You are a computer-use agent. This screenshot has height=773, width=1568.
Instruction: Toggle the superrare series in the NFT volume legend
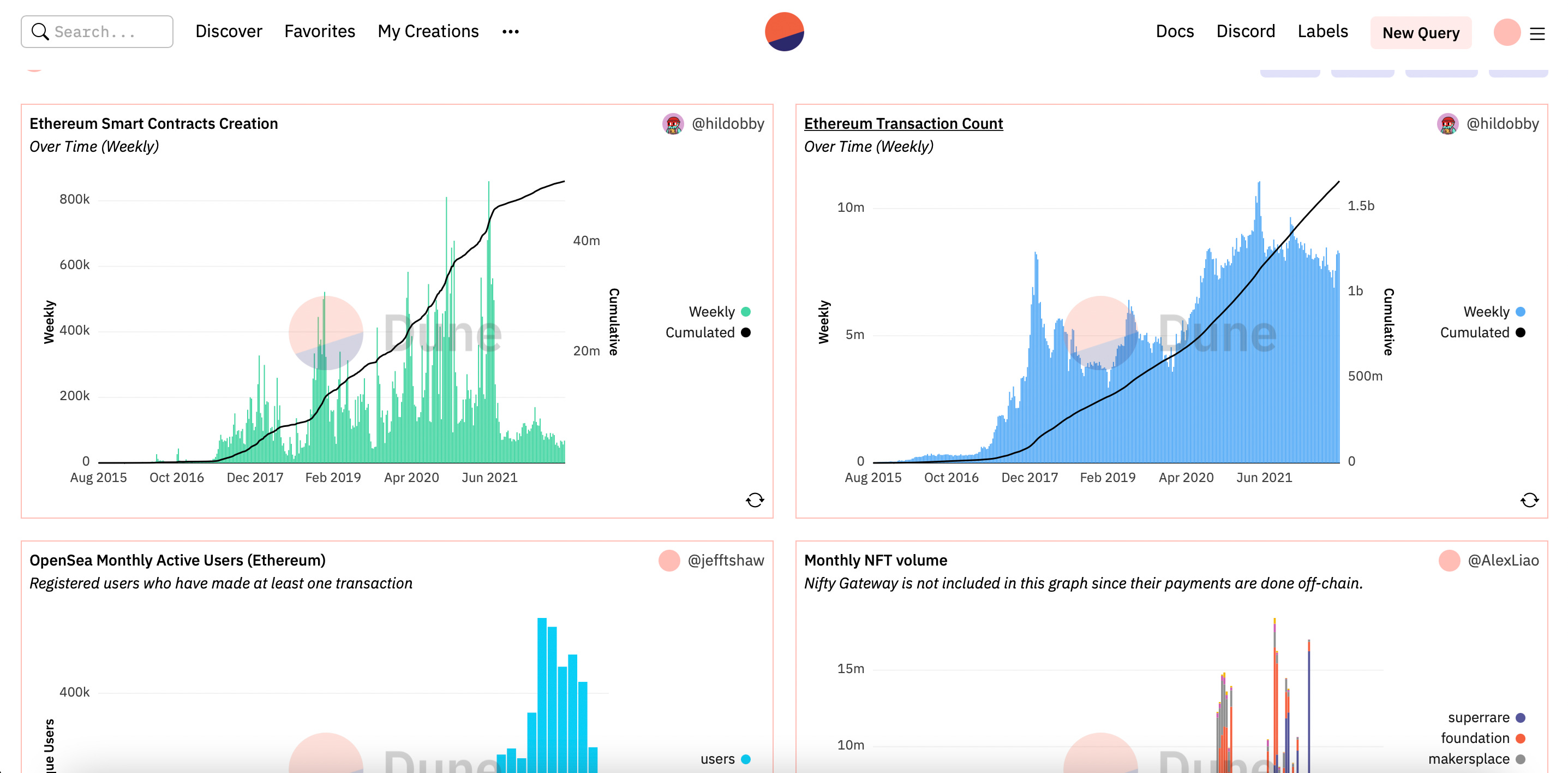[x=1478, y=717]
